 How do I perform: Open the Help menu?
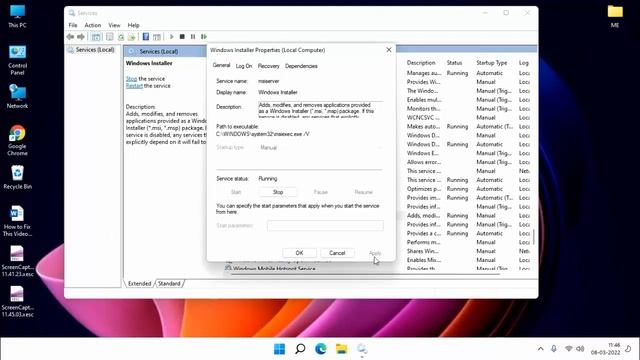tap(133, 25)
